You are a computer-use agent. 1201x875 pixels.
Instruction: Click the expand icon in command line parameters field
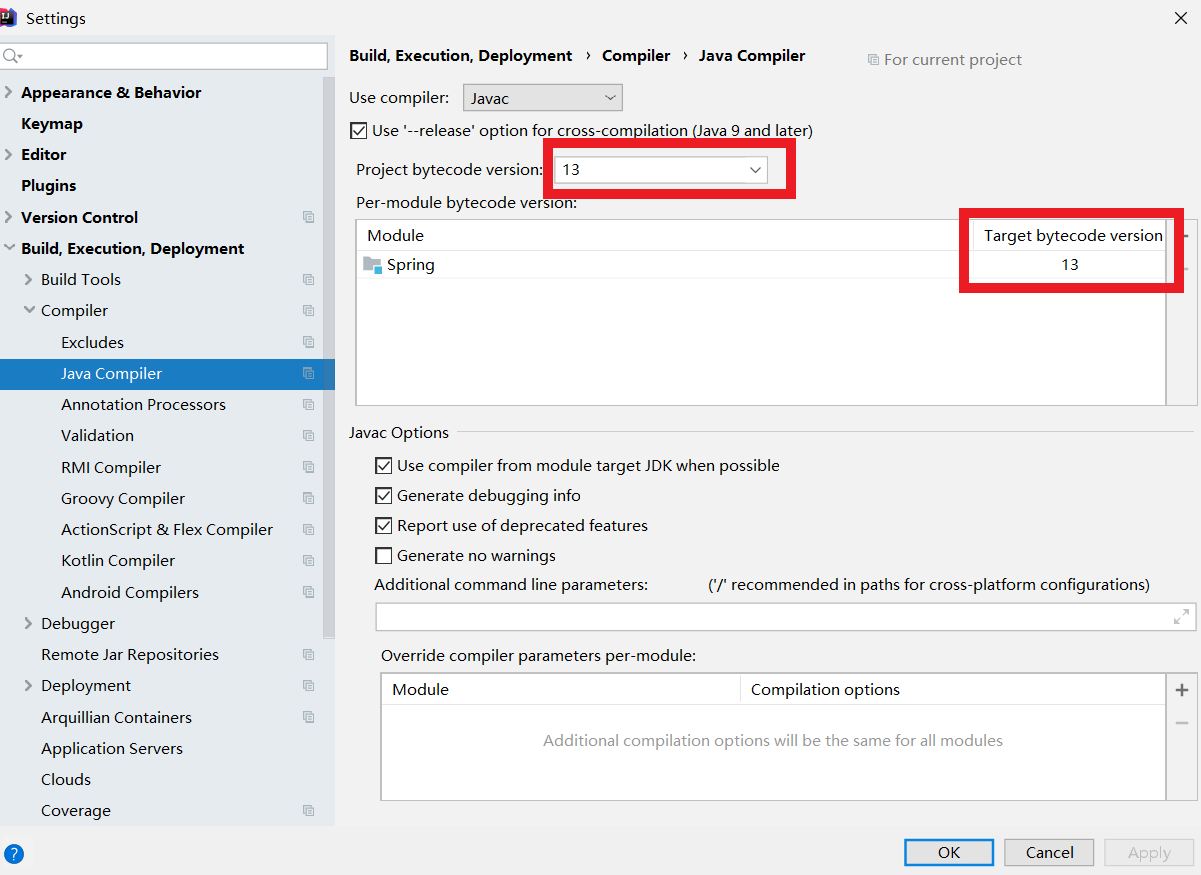(1182, 617)
